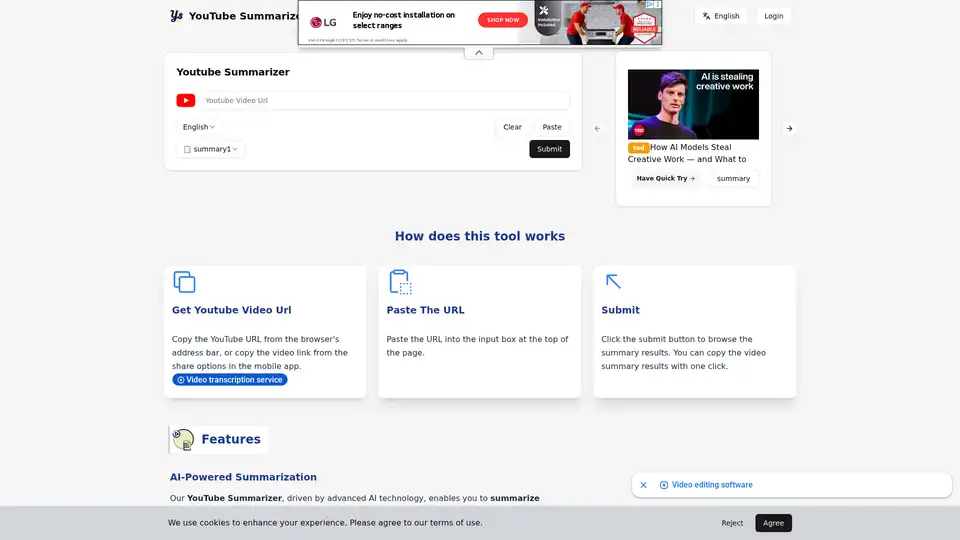Image resolution: width=960 pixels, height=540 pixels.
Task: Go to previous video with left arrow
Action: pyautogui.click(x=597, y=129)
